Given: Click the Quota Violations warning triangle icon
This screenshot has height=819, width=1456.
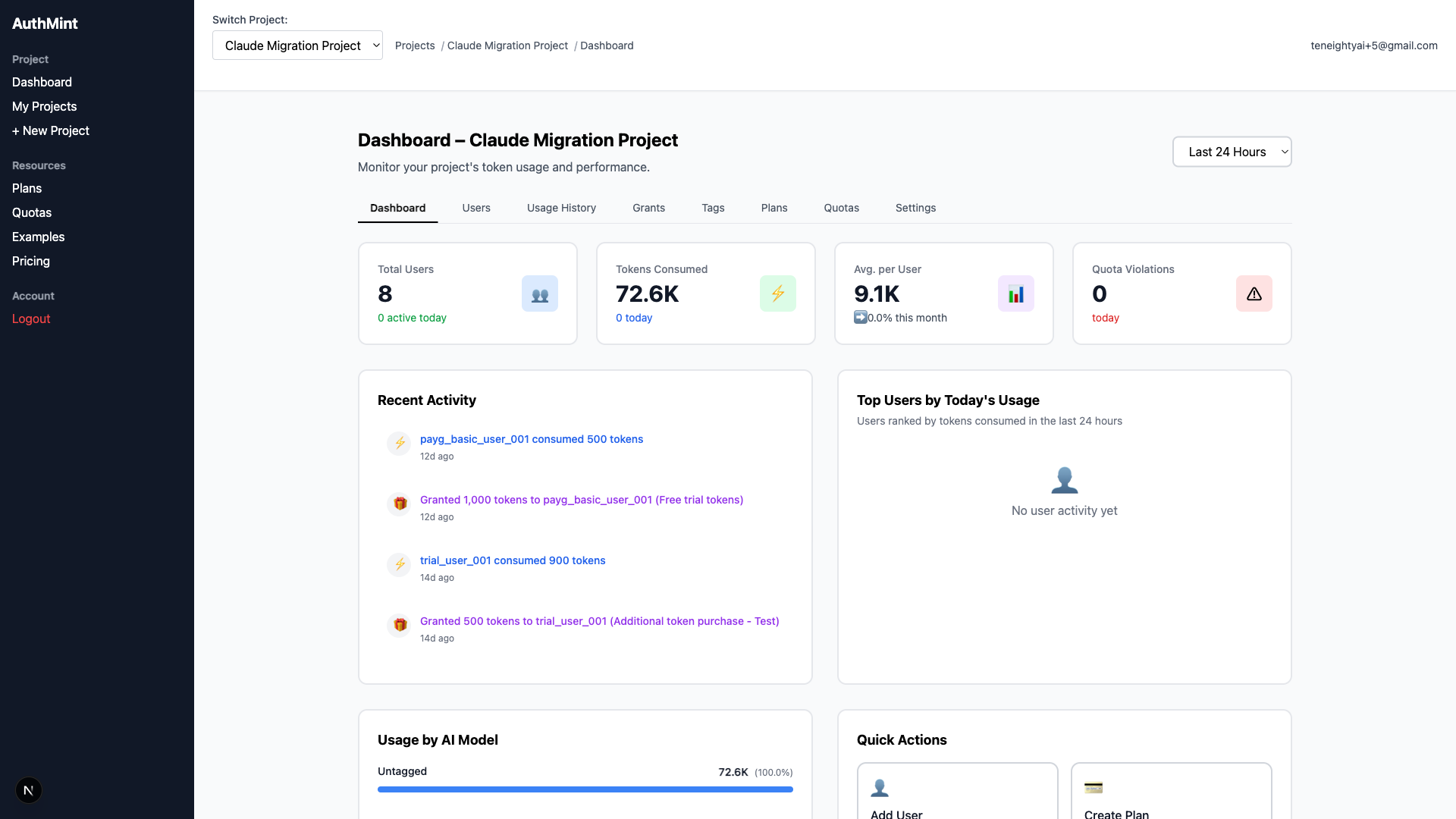Looking at the screenshot, I should coord(1254,293).
